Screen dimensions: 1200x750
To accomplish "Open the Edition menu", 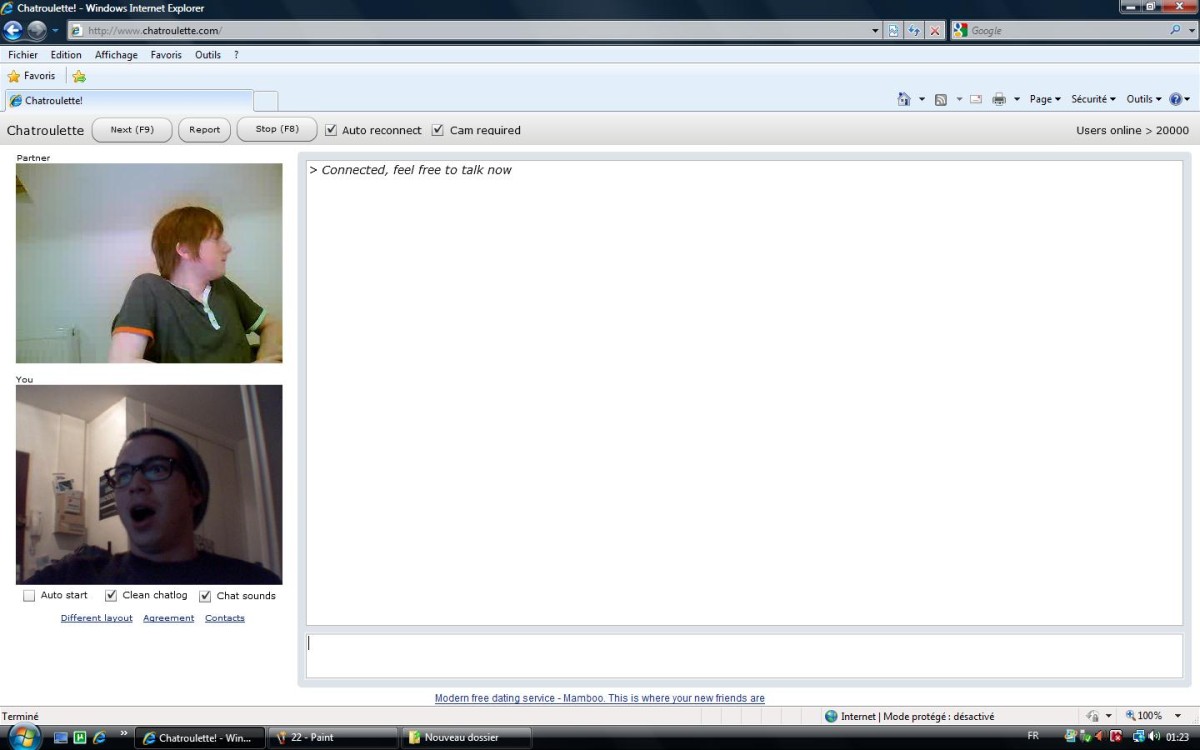I will point(66,55).
